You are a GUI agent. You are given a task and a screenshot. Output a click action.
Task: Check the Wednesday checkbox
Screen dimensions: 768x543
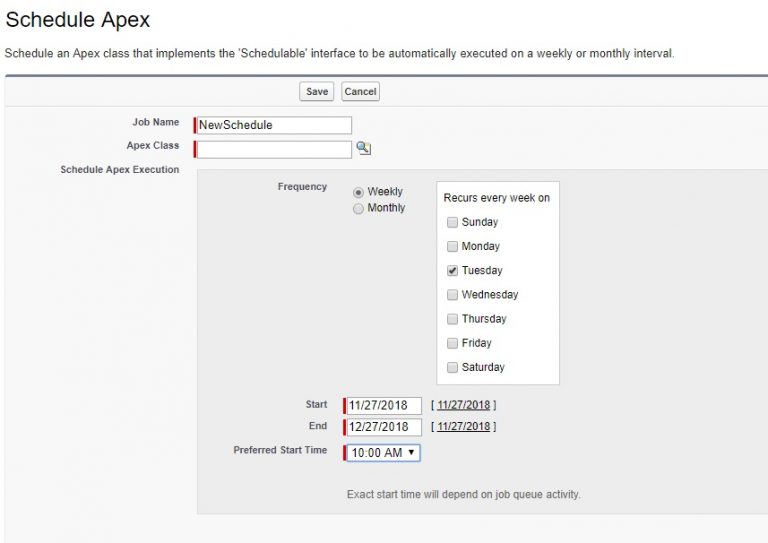click(452, 295)
